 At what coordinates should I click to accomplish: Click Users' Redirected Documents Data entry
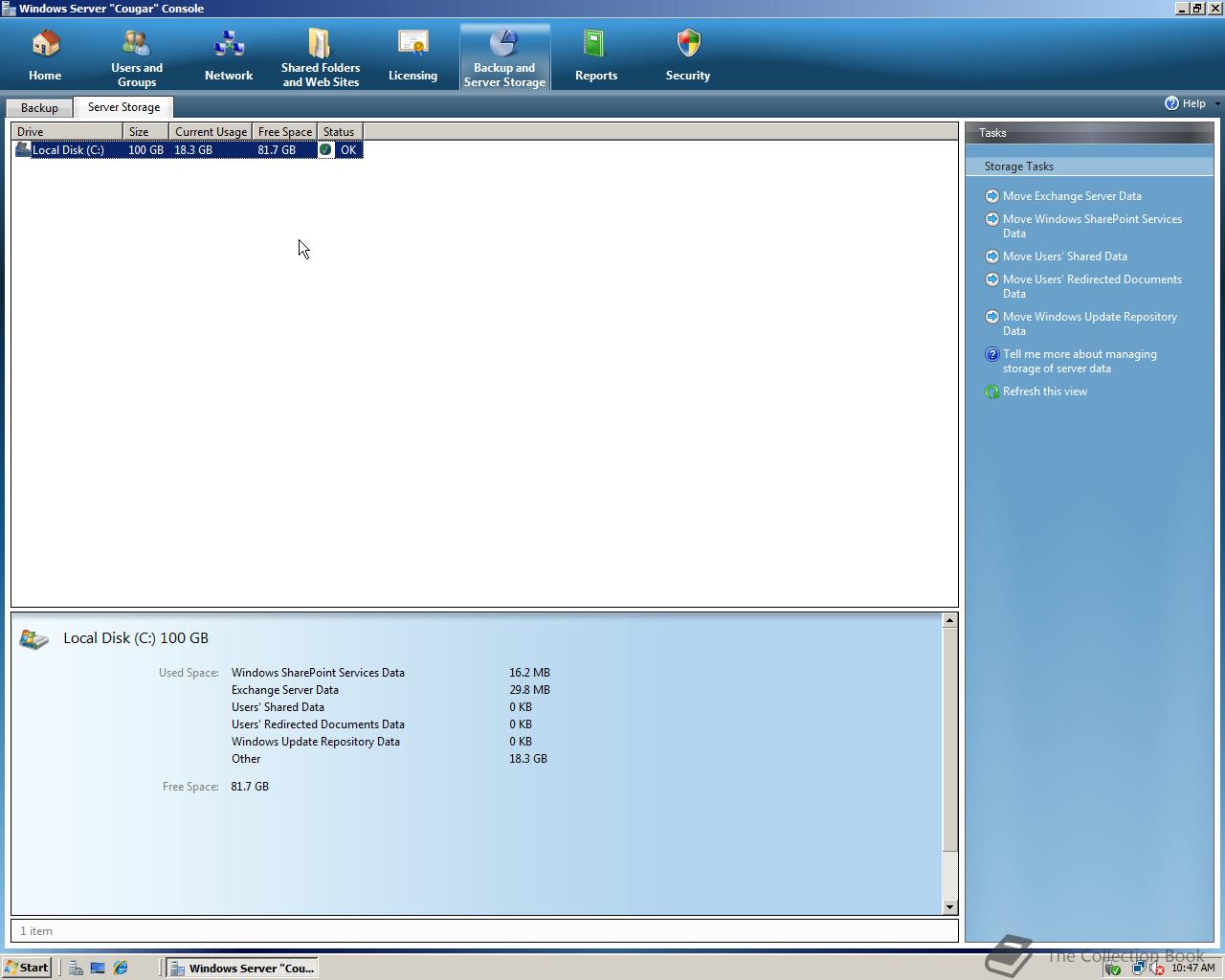318,724
